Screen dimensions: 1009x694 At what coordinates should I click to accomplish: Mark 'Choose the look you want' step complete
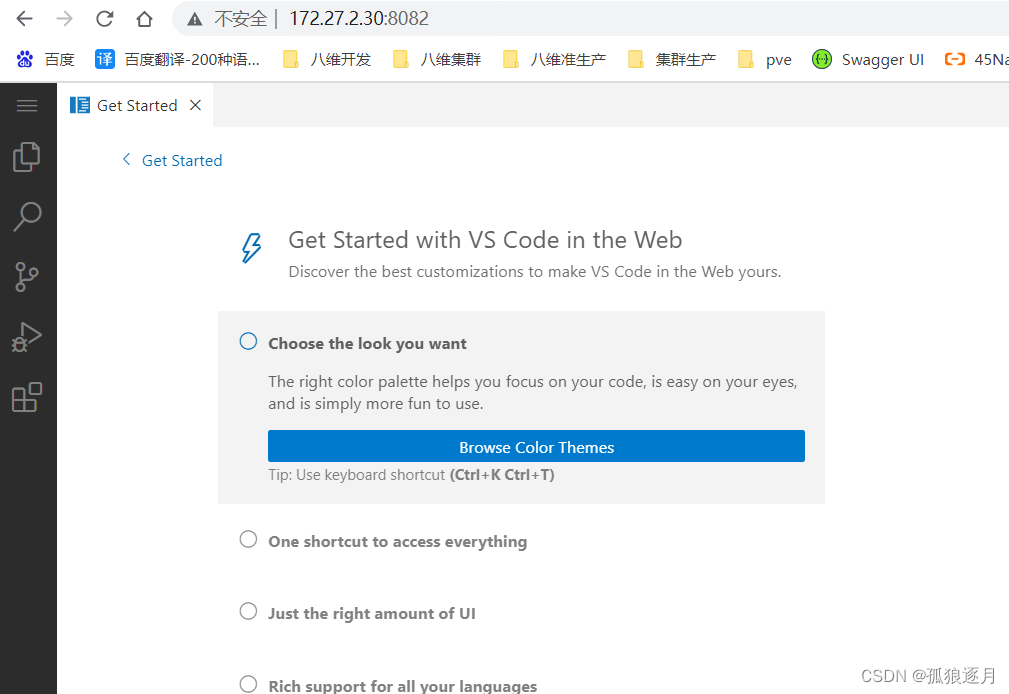pos(247,340)
